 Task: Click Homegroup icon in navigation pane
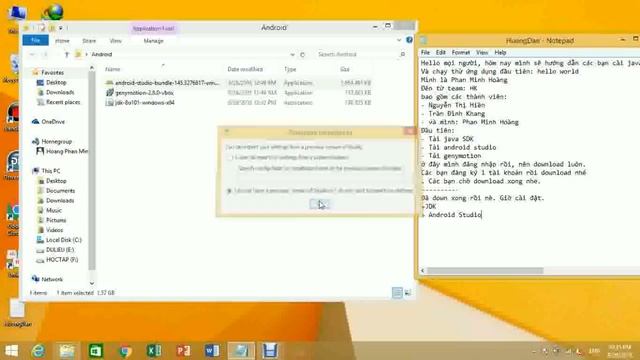click(x=36, y=141)
